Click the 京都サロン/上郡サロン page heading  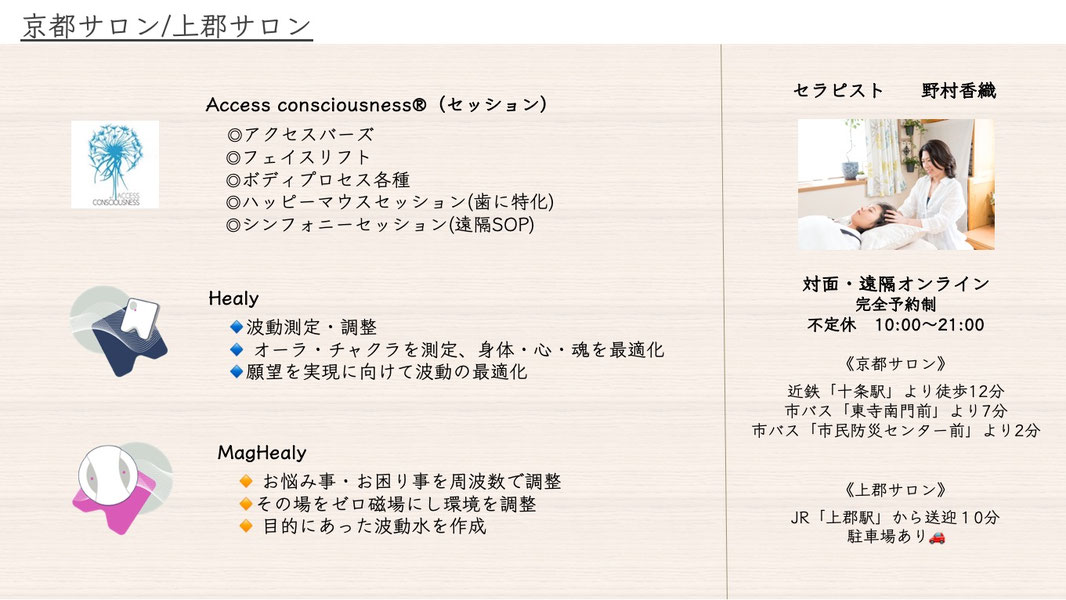coord(167,26)
